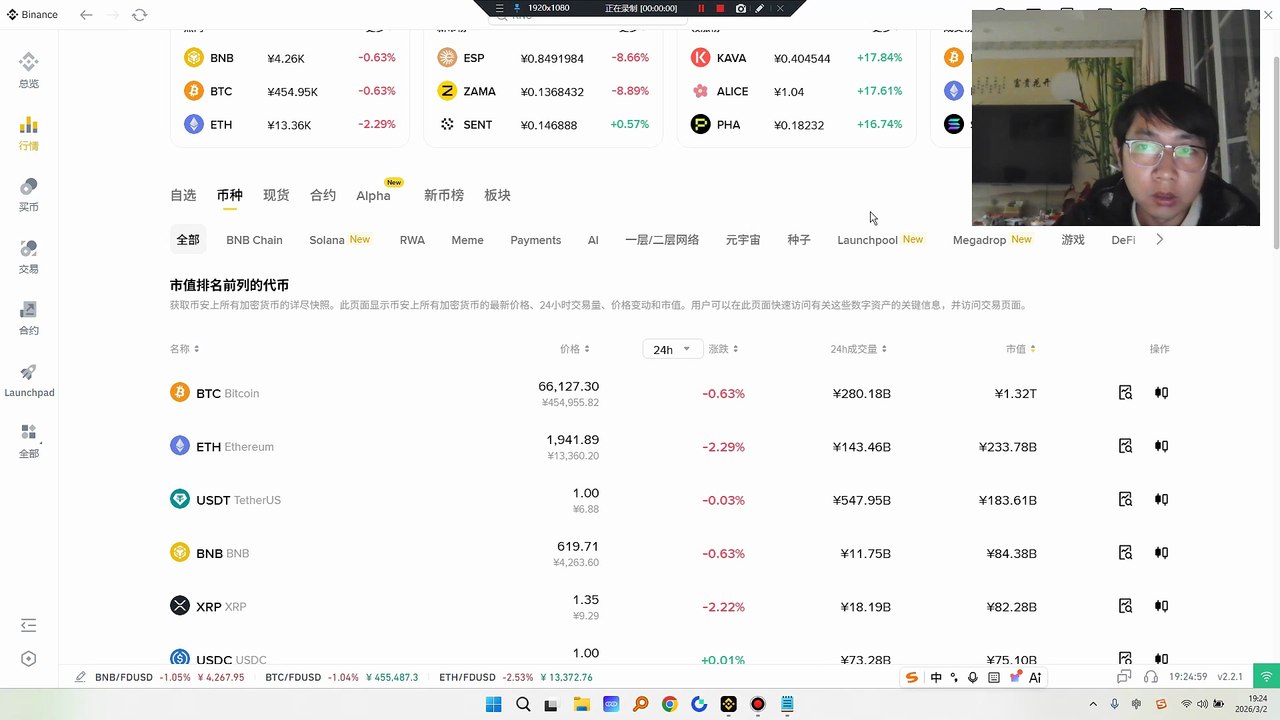
Task: Open File Explorer from the taskbar
Action: tap(581, 704)
